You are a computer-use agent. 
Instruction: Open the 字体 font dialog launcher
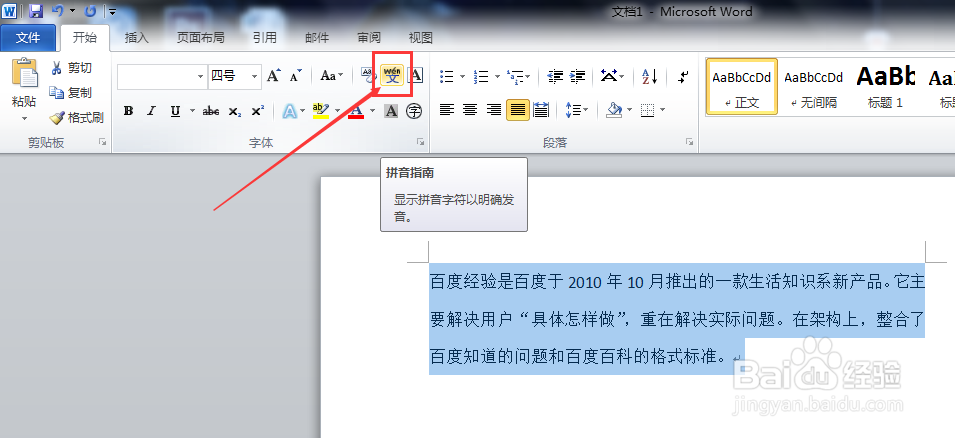pyautogui.click(x=420, y=142)
